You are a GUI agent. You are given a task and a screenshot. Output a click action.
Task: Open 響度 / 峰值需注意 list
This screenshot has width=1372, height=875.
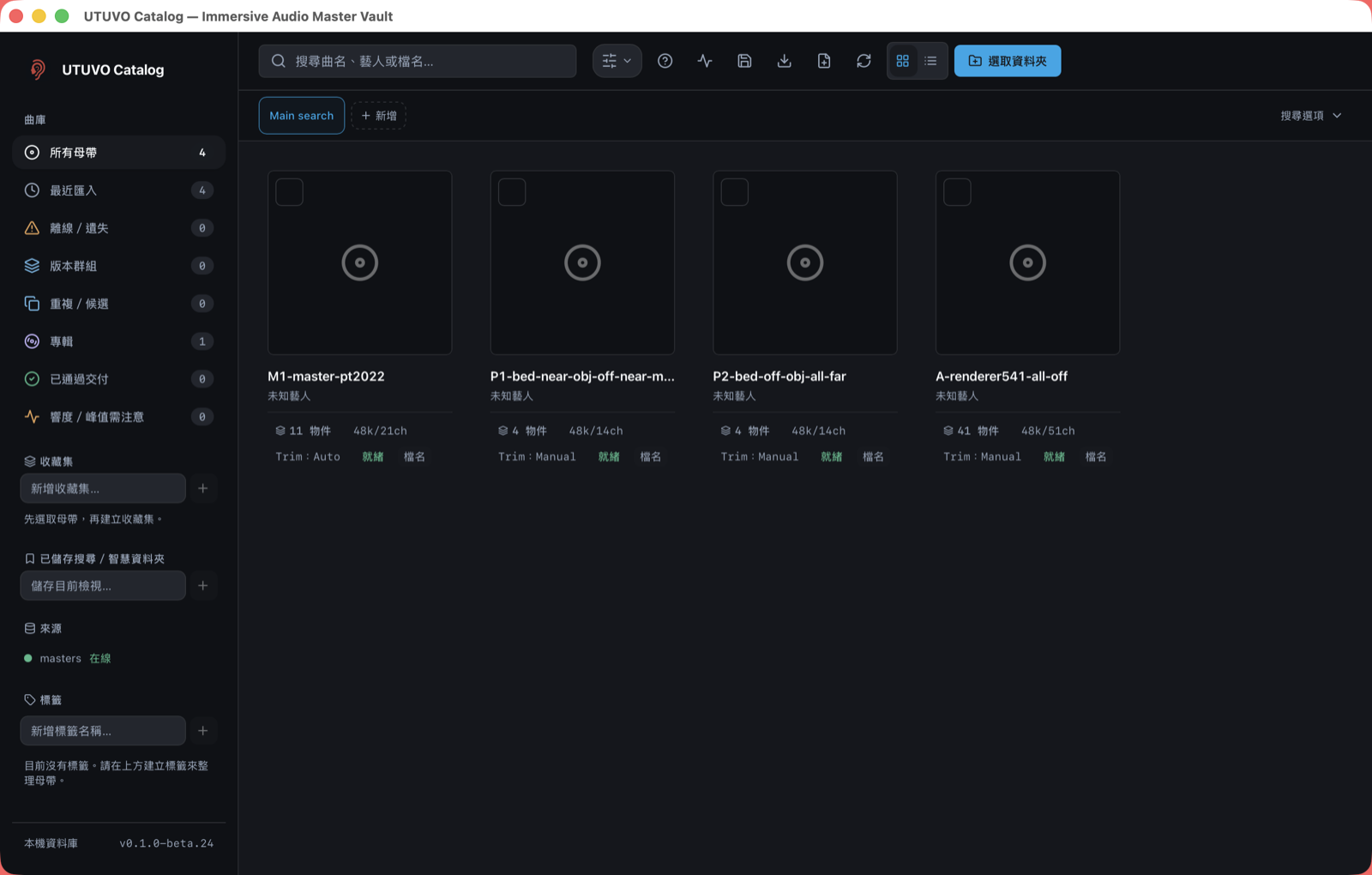(118, 417)
